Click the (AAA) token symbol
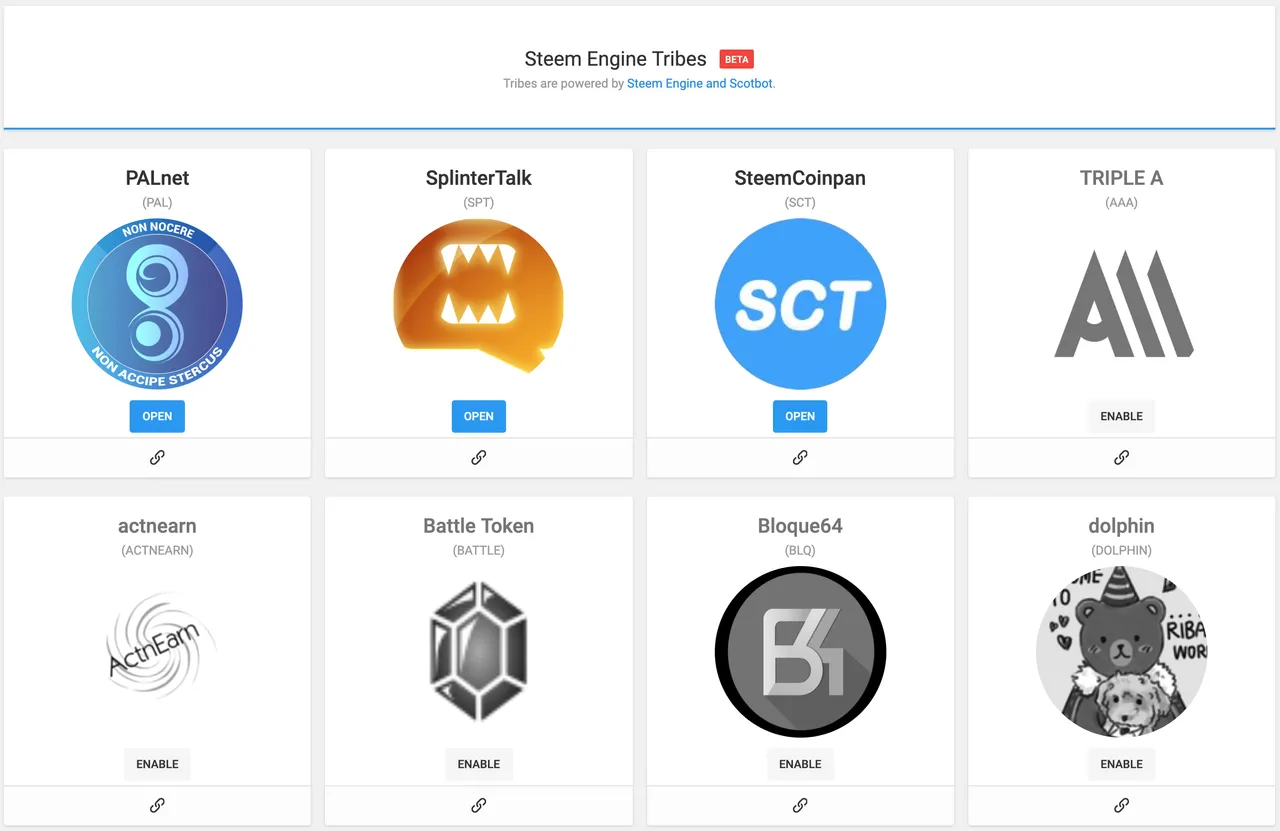1280x831 pixels. click(1121, 203)
